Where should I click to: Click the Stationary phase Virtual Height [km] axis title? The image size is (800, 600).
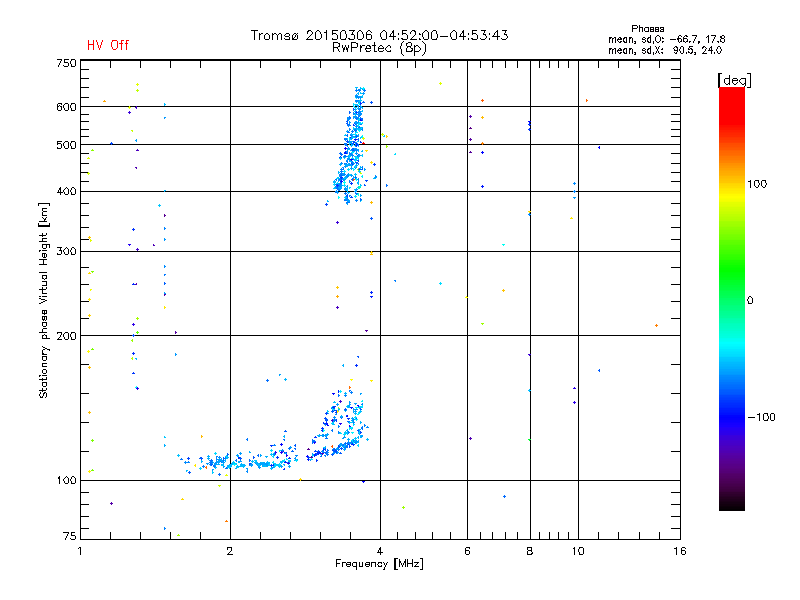tap(44, 300)
